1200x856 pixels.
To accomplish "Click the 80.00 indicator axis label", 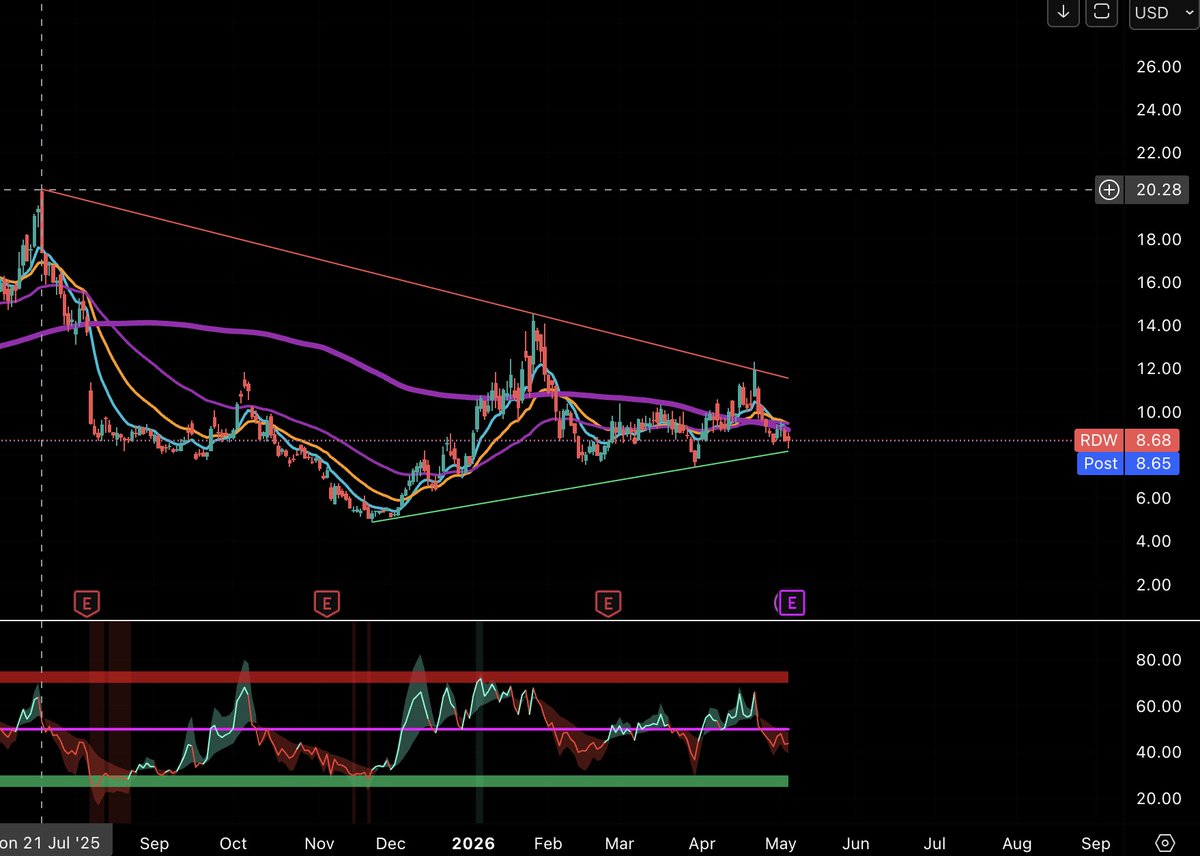I will 1158,660.
